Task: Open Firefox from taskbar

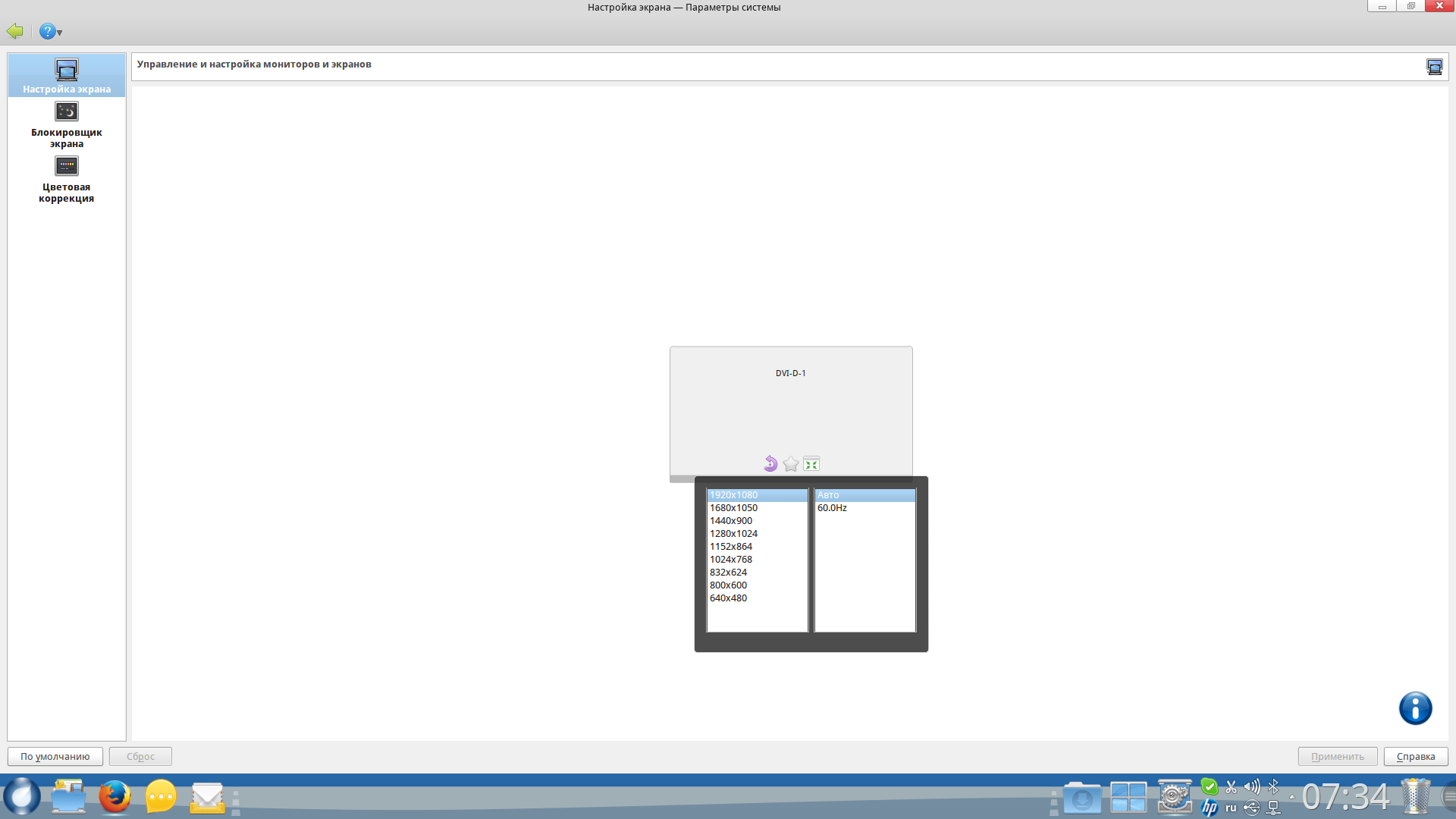Action: tap(115, 797)
